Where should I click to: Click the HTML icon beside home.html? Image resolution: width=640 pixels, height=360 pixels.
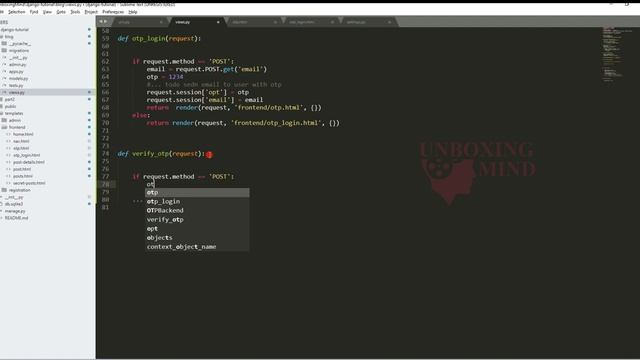point(9,134)
